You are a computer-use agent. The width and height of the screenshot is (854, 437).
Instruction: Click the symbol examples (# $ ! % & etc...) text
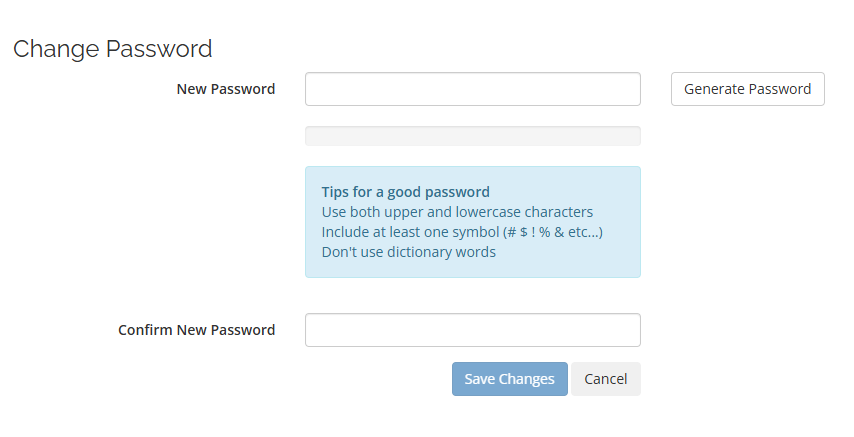[x=553, y=232]
